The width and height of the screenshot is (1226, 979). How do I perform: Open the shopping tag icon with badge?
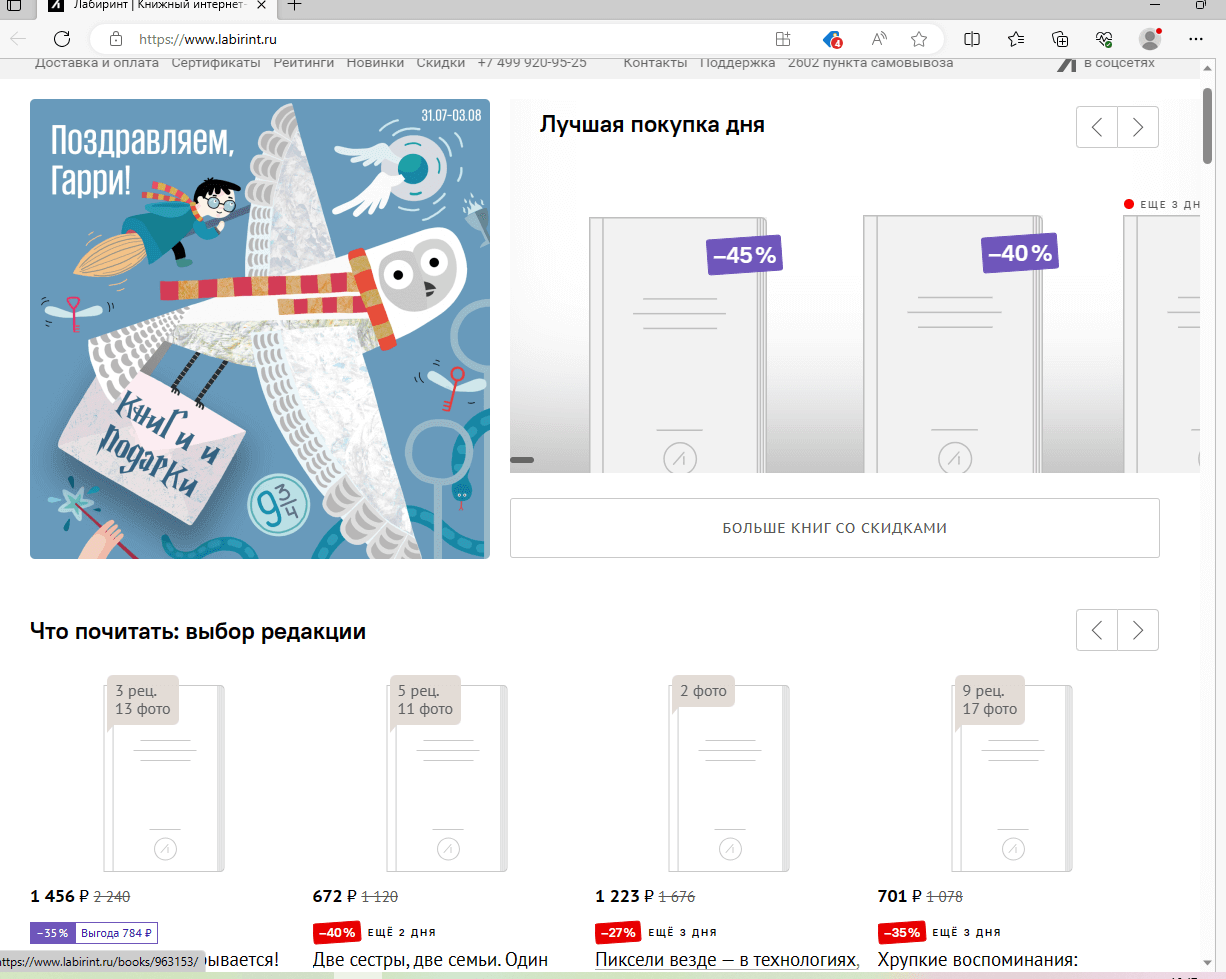[832, 39]
